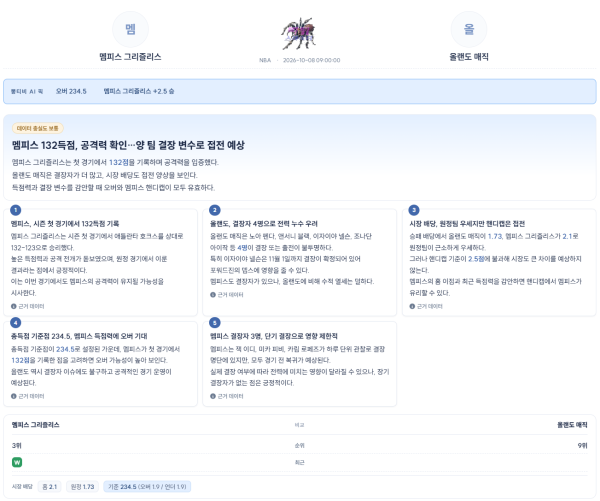
Task: Click the 3위 rank value
Action: click(x=17, y=446)
